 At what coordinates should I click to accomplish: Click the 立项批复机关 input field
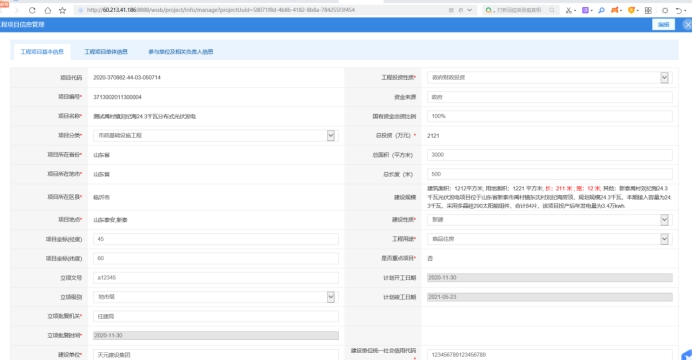click(x=216, y=316)
